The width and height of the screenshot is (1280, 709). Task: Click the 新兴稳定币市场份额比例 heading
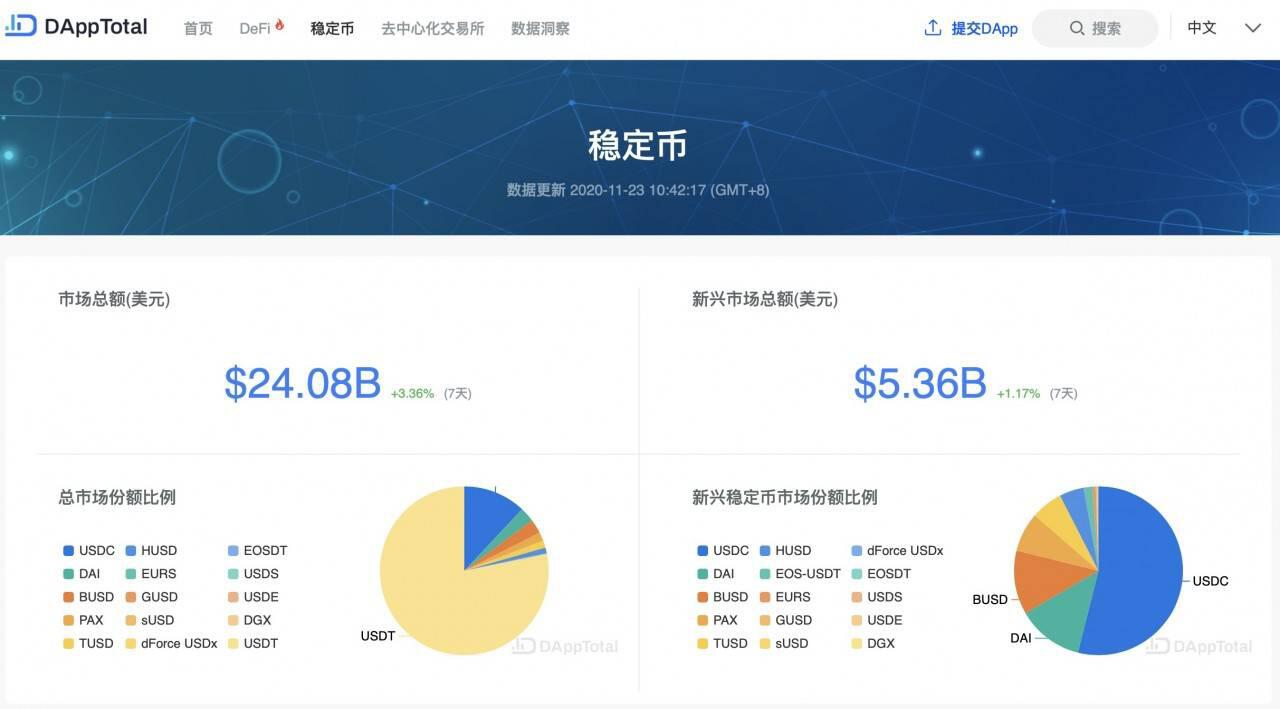(x=785, y=497)
